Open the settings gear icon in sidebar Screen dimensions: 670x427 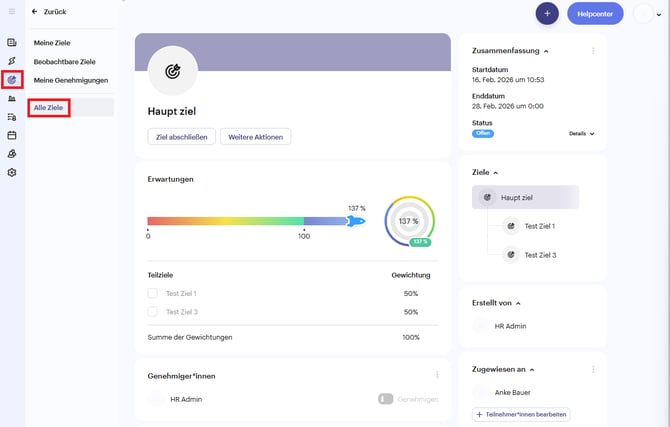click(12, 172)
